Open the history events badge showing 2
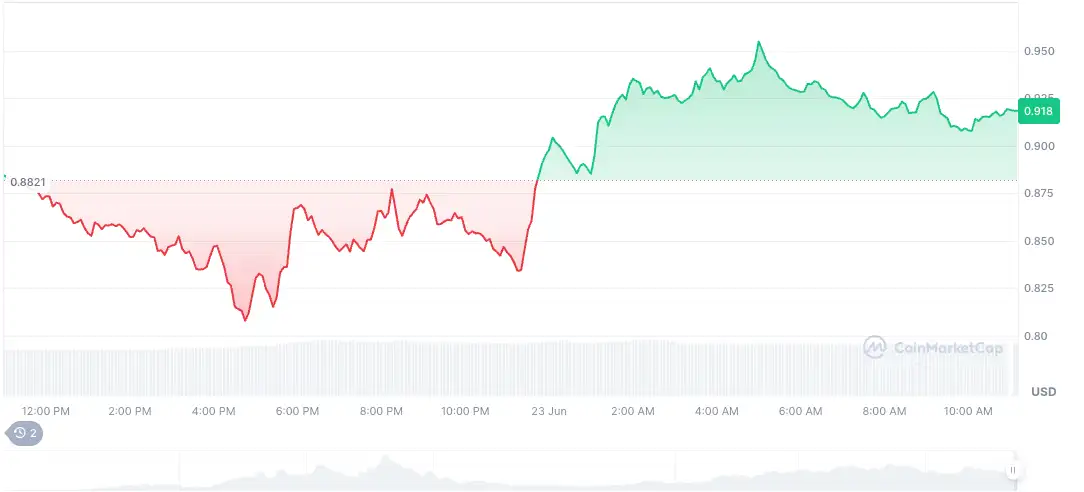This screenshot has width=1084, height=492. click(x=25, y=433)
